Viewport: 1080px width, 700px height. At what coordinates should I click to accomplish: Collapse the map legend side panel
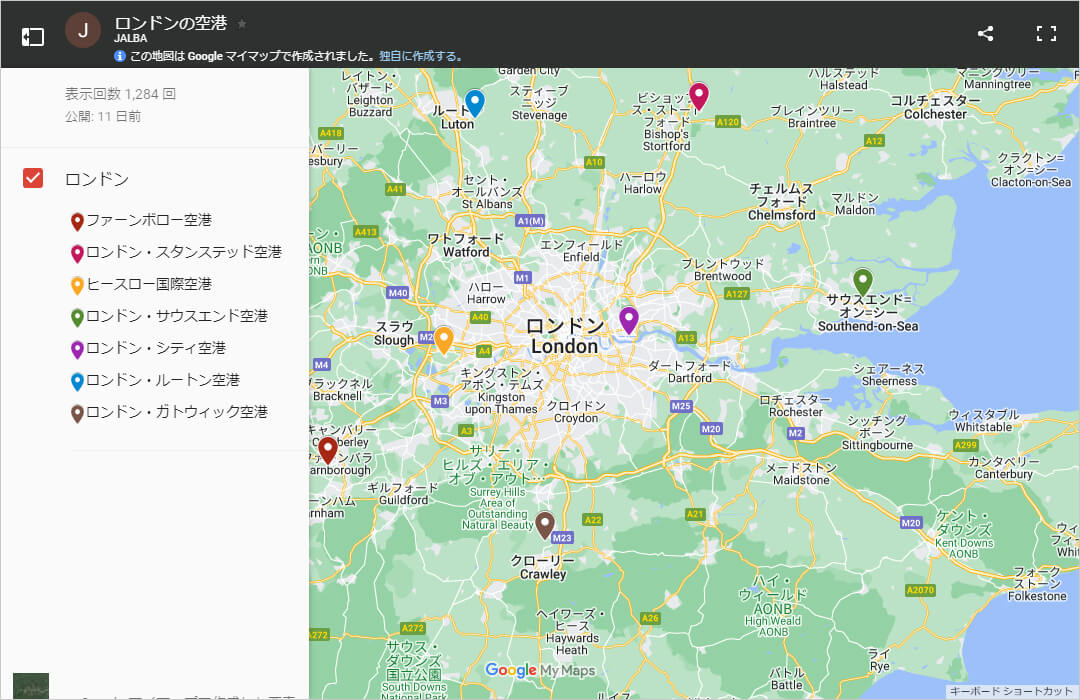(x=33, y=36)
